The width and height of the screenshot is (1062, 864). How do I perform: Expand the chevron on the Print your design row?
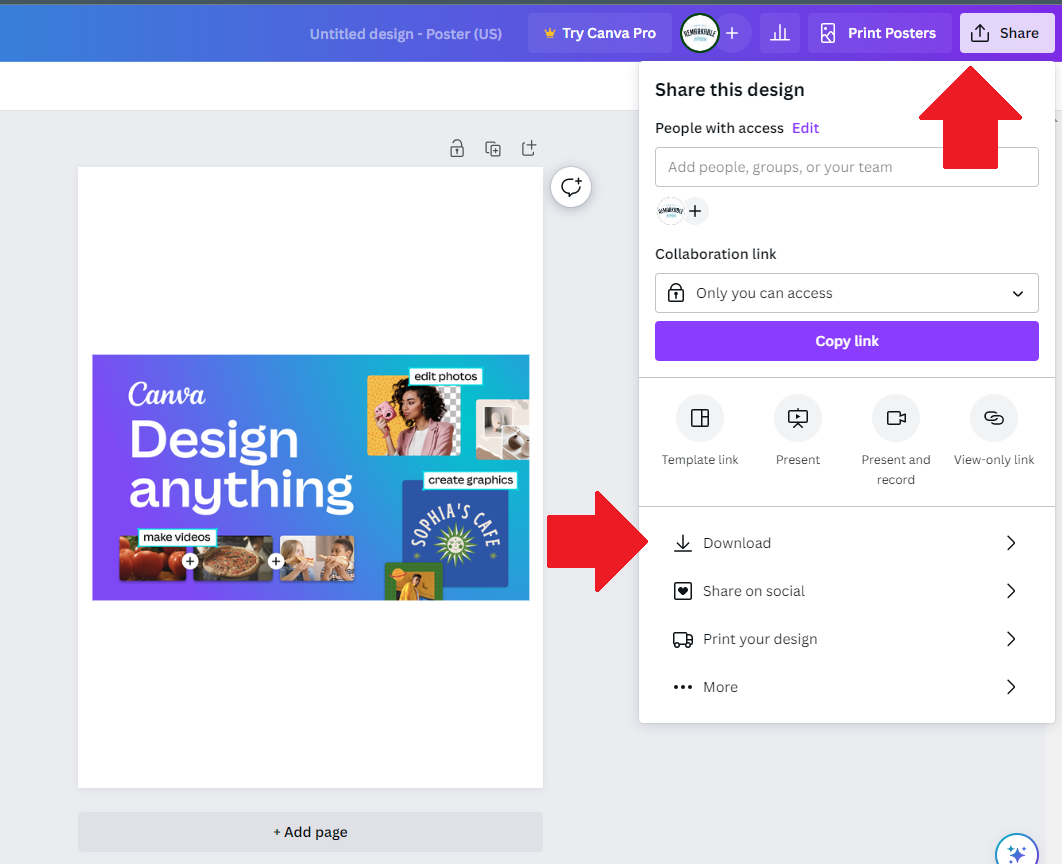(1011, 639)
